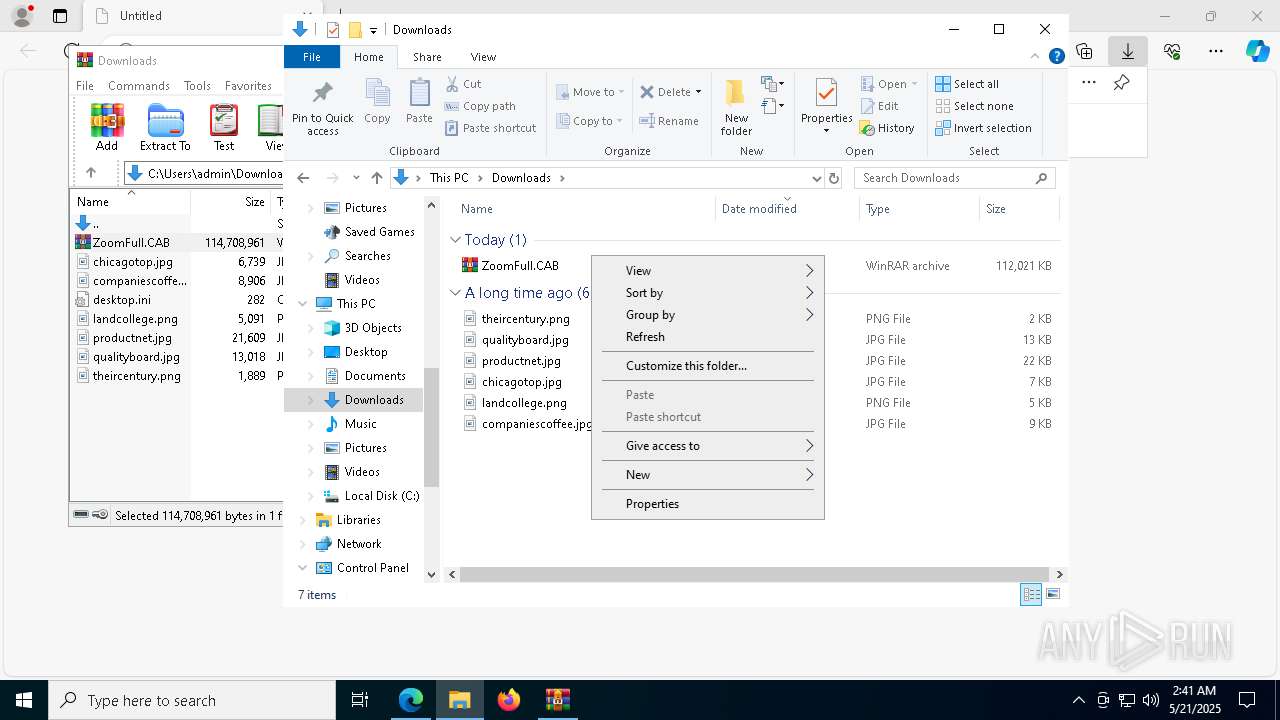
Task: Click the Rename button in ribbon
Action: coord(669,121)
